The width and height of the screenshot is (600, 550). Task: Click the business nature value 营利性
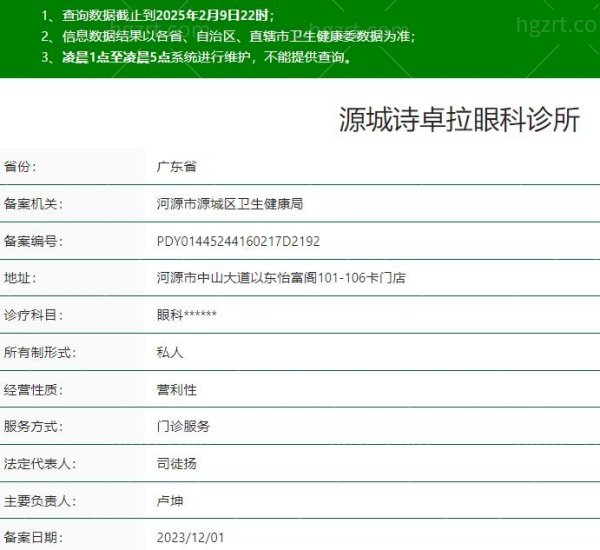point(177,389)
